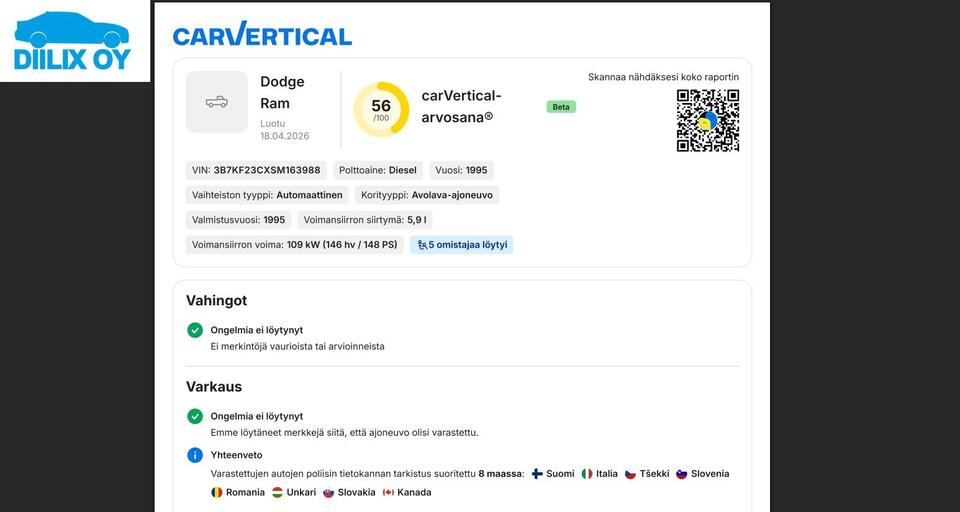The height and width of the screenshot is (512, 960).
Task: Click the vehicle placeholder thumbnail icon
Action: pos(216,102)
